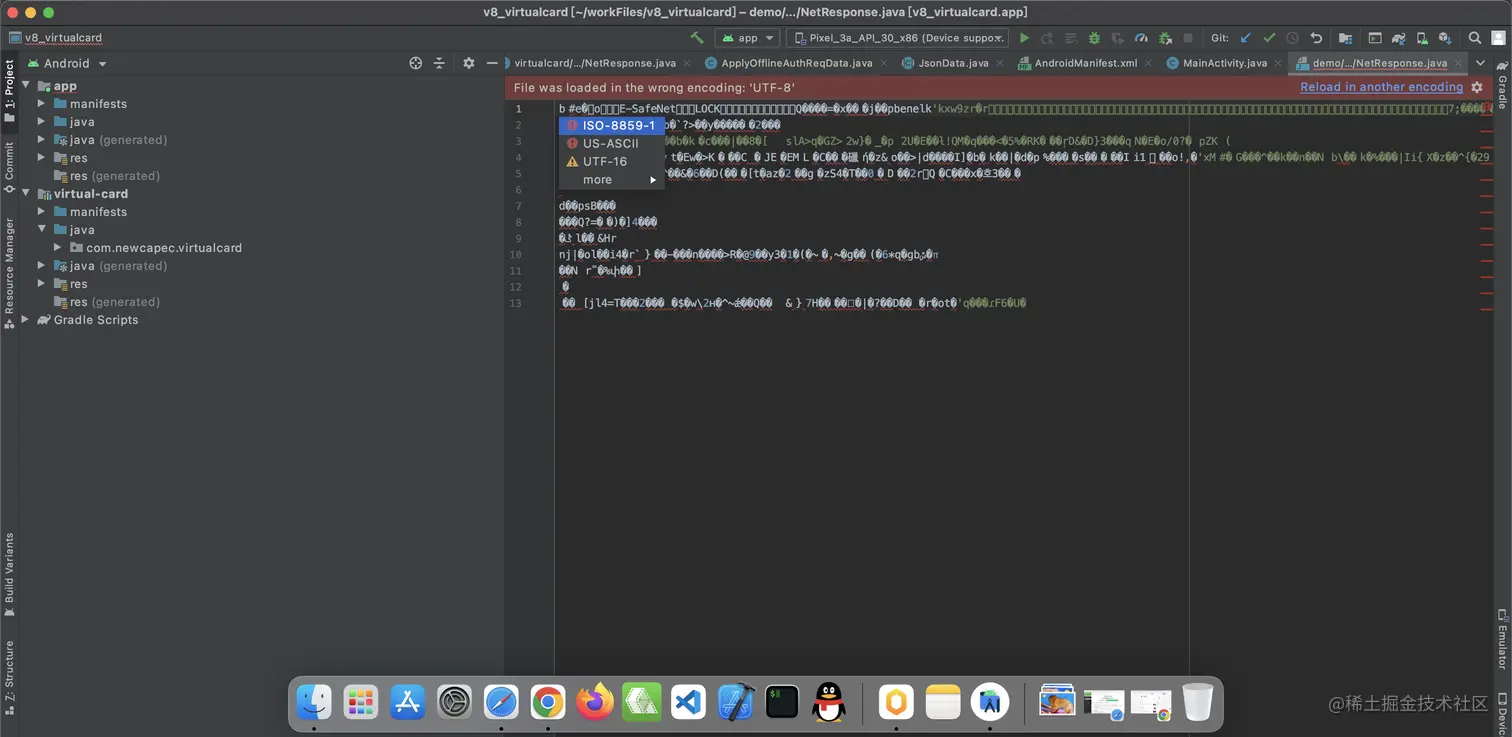Expand the app manifests folder arrow
The height and width of the screenshot is (737, 1512).
pyautogui.click(x=42, y=104)
